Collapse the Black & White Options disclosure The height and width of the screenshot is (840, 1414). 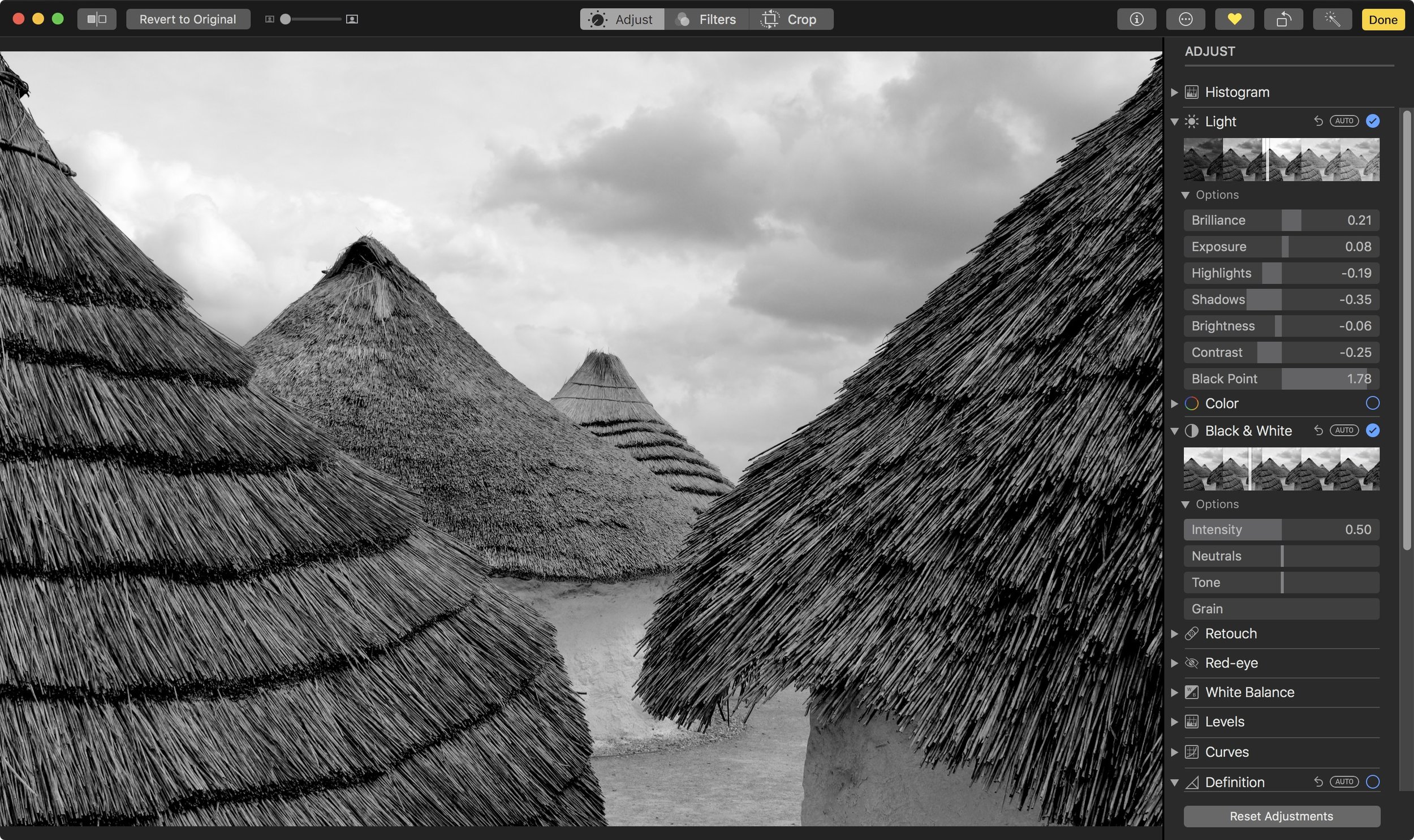[1185, 505]
